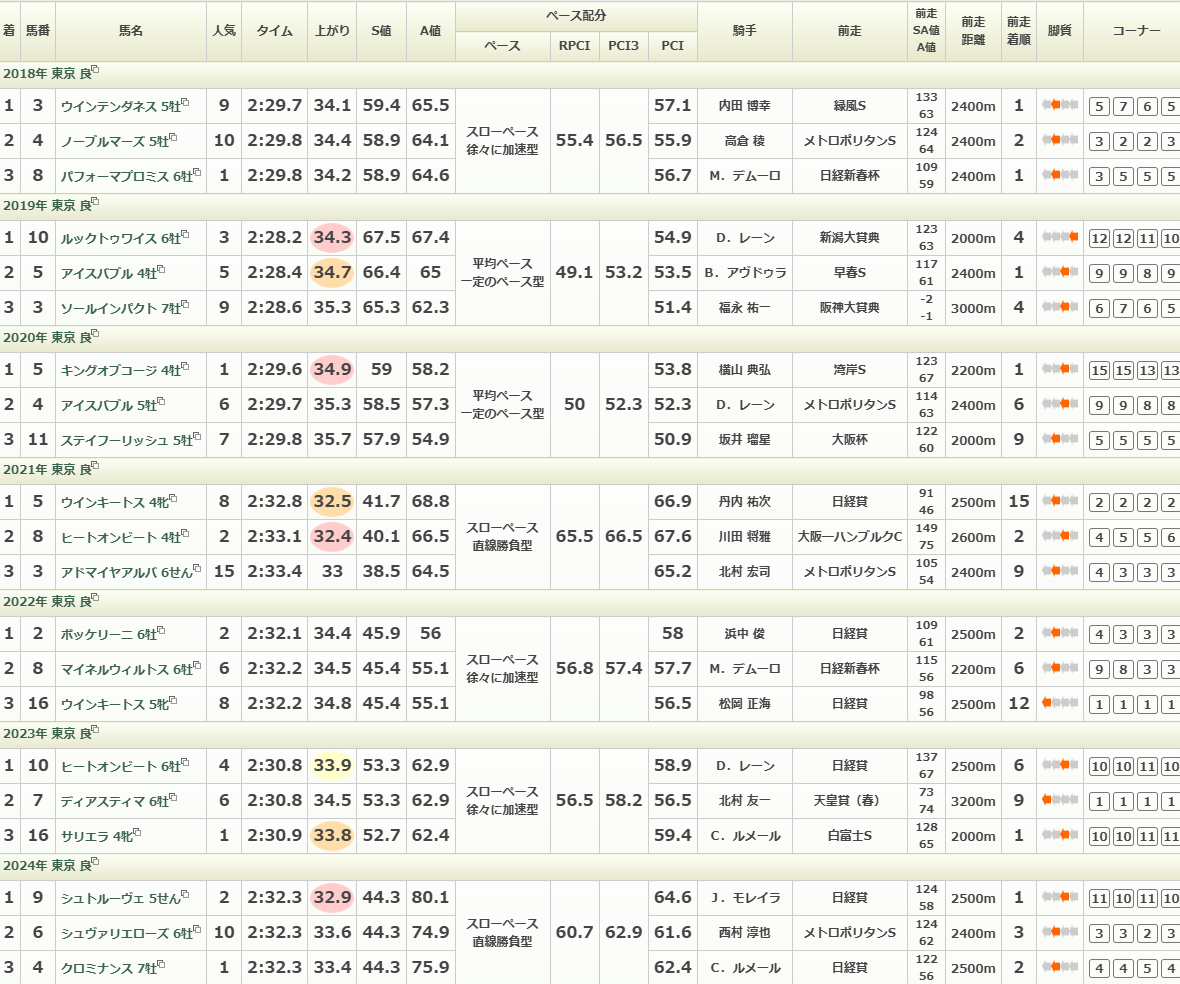Click the new-window icon beside サリエラ 4牝
This screenshot has height=984, width=1180.
click(137, 832)
